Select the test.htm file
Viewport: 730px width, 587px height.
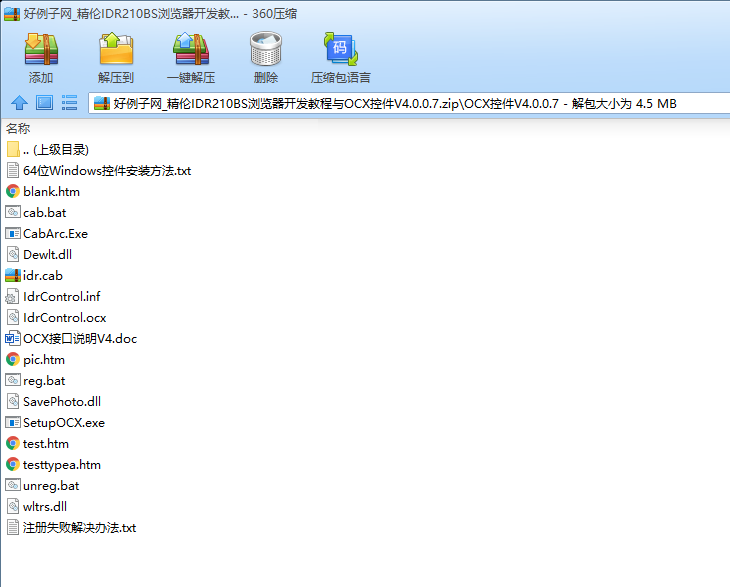(x=37, y=444)
